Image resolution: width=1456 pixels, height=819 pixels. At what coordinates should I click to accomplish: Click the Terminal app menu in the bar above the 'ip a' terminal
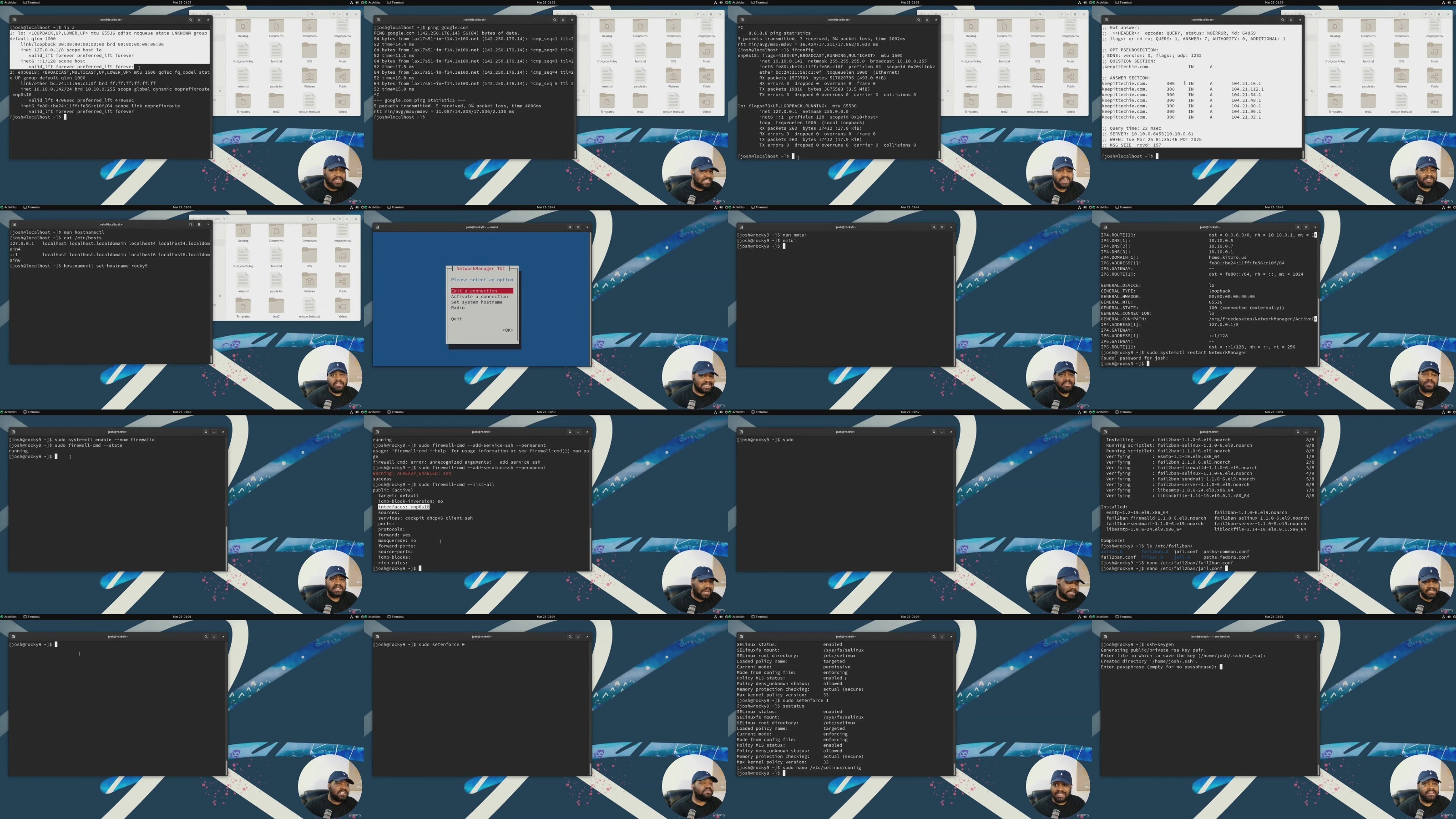pyautogui.click(x=32, y=2)
